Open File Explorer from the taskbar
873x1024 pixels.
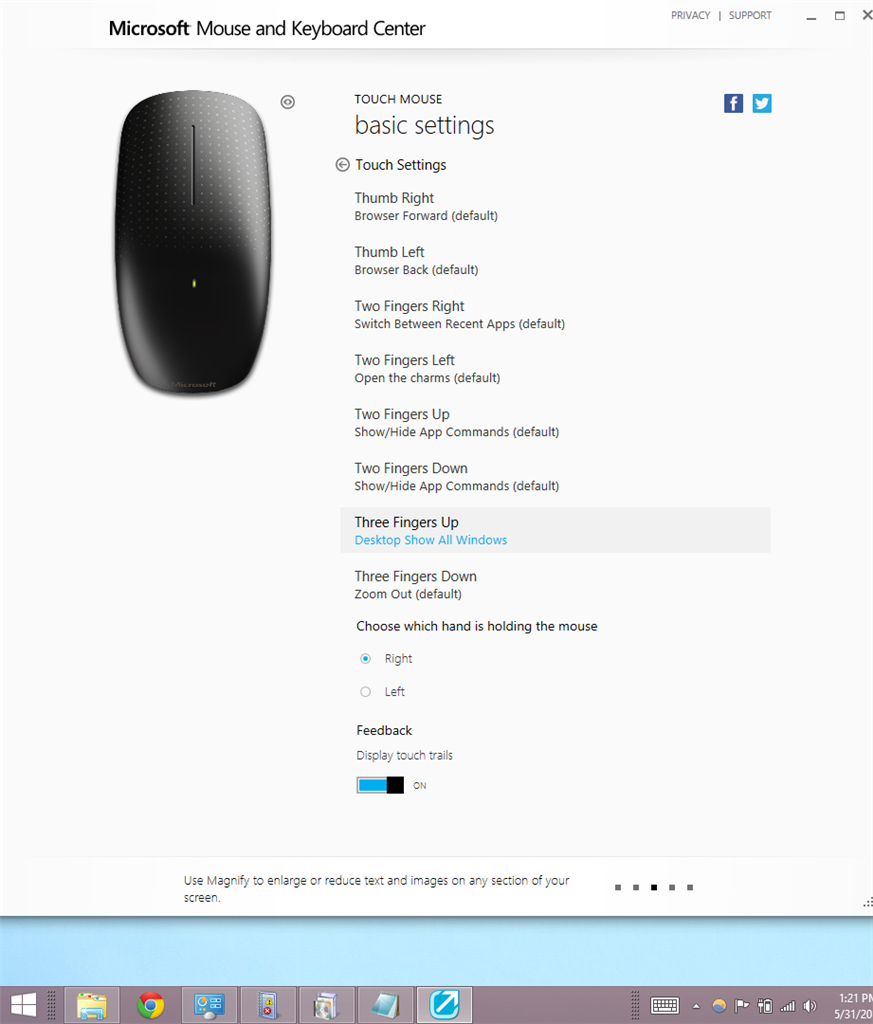92,1005
